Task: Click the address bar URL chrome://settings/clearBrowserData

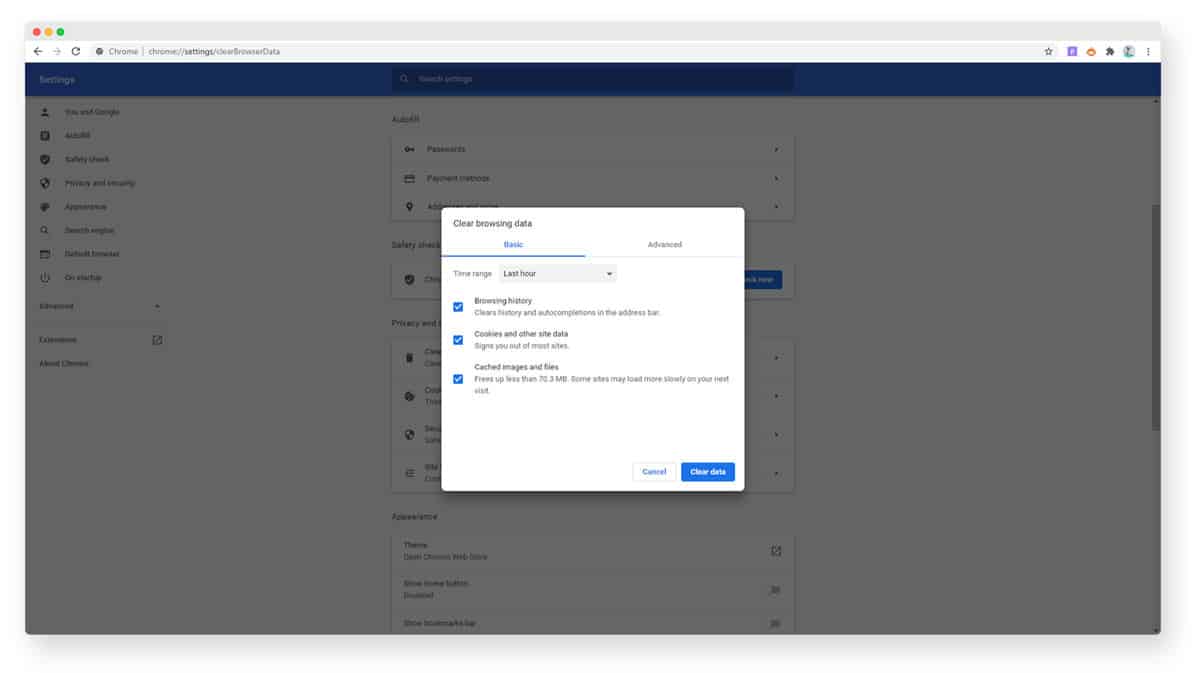Action: 214,51
